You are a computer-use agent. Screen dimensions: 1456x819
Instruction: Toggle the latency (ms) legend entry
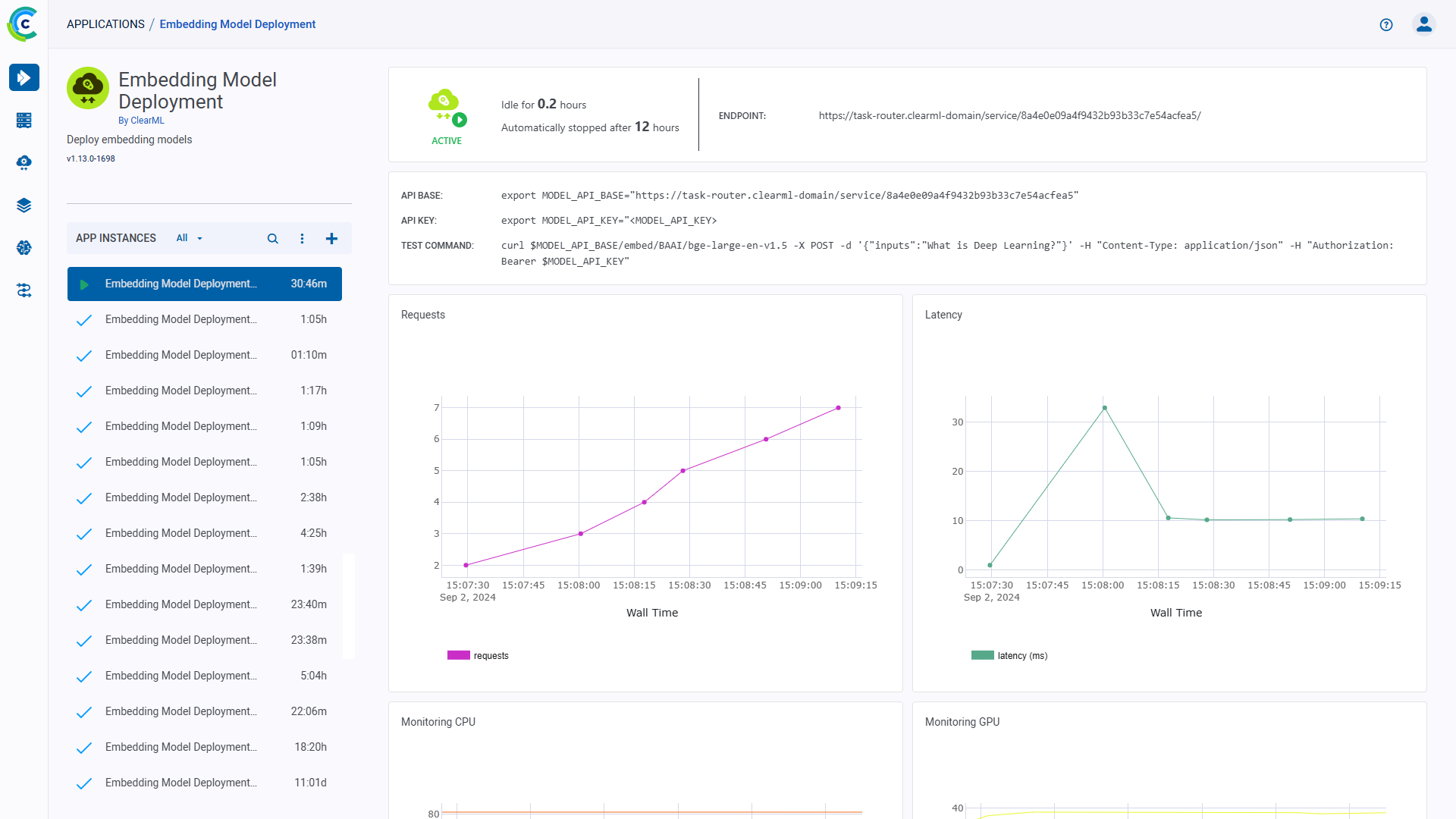click(x=1009, y=655)
